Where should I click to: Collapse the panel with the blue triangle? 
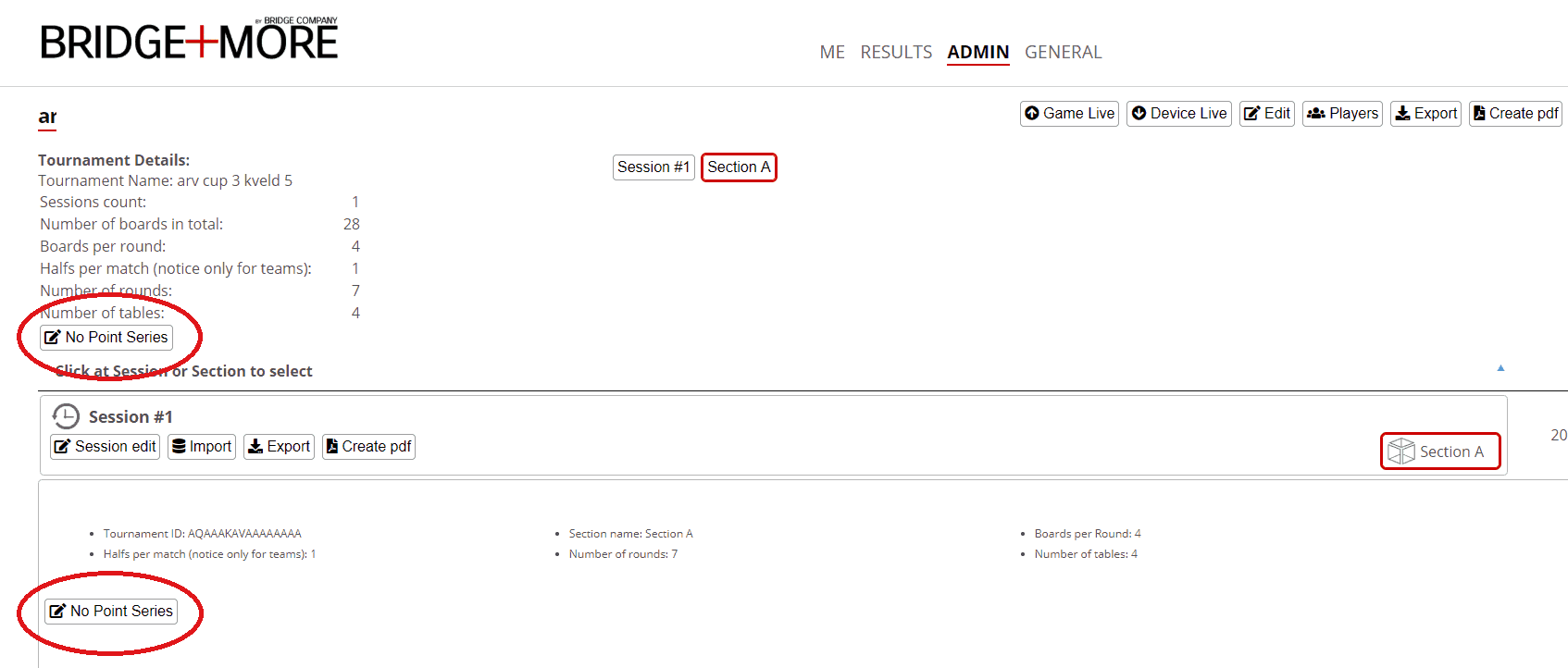[1500, 368]
